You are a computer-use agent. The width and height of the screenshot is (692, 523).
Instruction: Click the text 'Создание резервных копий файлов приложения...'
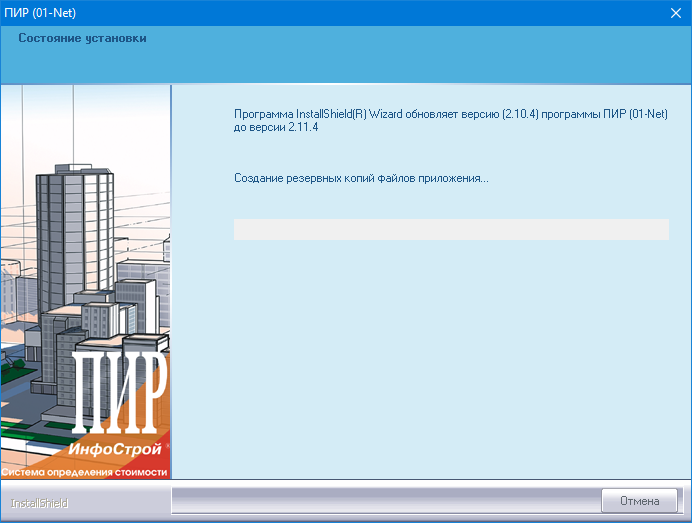tap(361, 178)
